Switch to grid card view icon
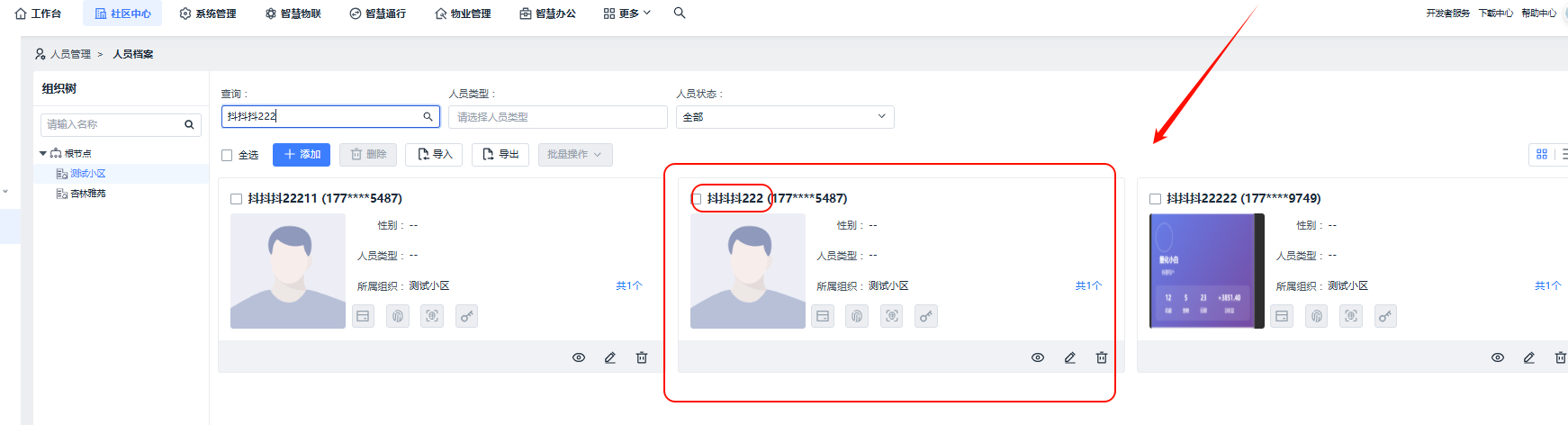Screen dimensions: 1568x425 (x=1542, y=154)
